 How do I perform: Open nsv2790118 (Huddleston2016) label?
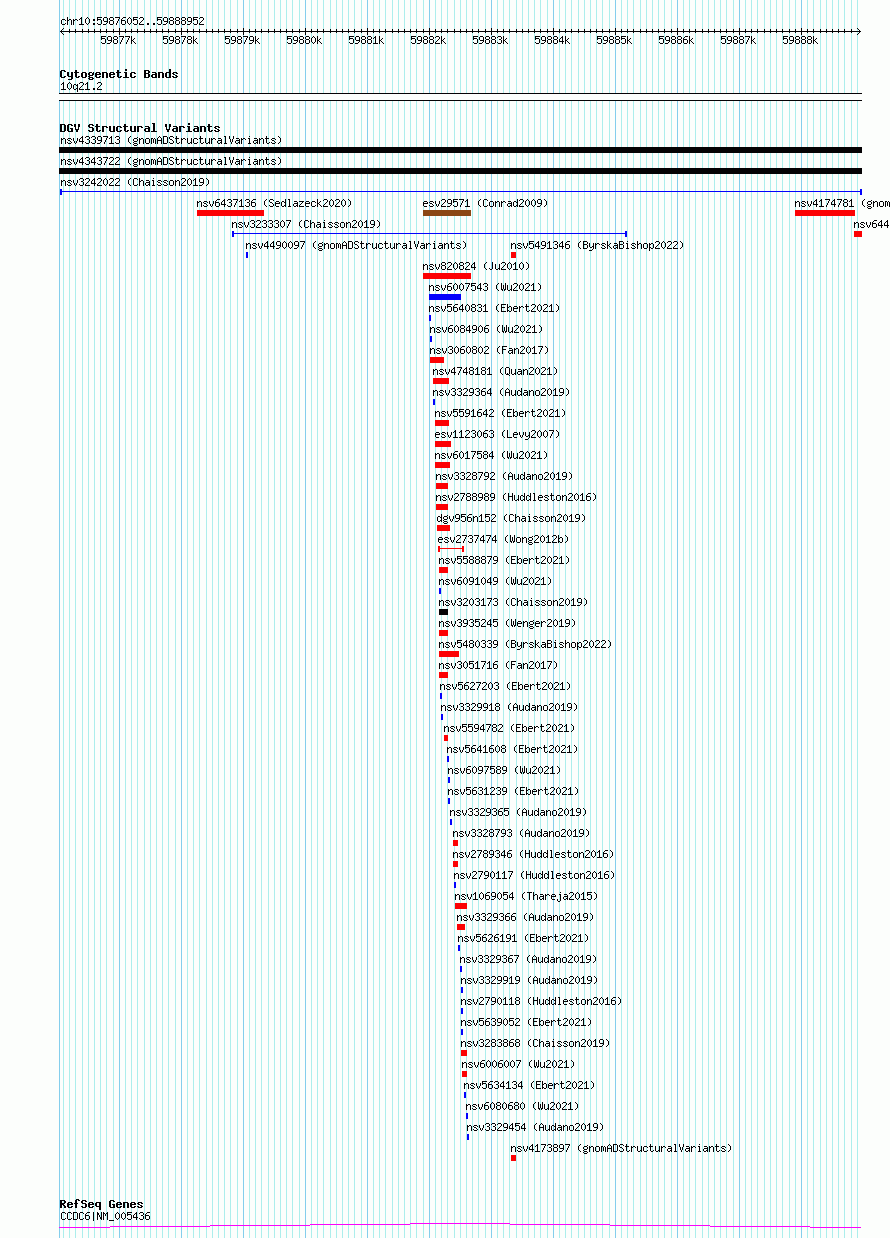[541, 1001]
